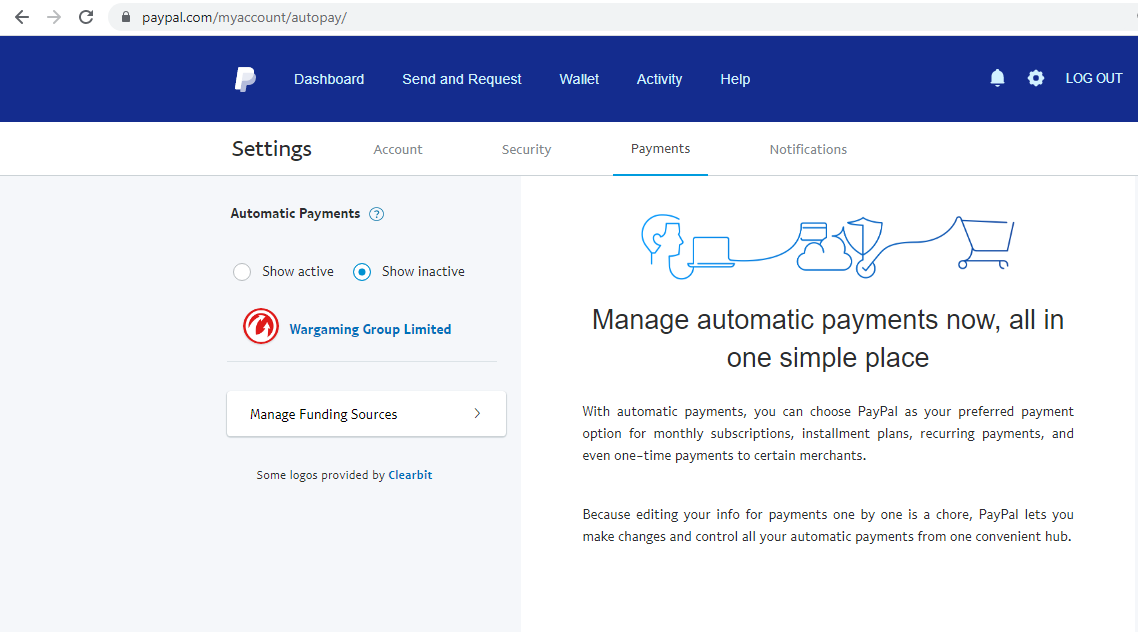
Task: Switch to the Payments settings tab
Action: pyautogui.click(x=660, y=149)
